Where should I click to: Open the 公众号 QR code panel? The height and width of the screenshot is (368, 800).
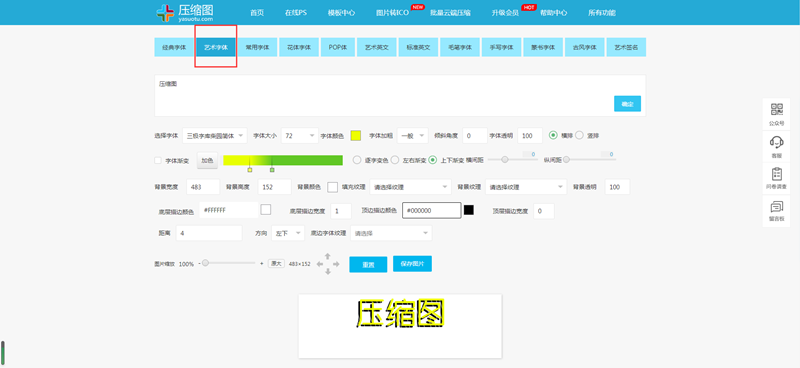[777, 113]
